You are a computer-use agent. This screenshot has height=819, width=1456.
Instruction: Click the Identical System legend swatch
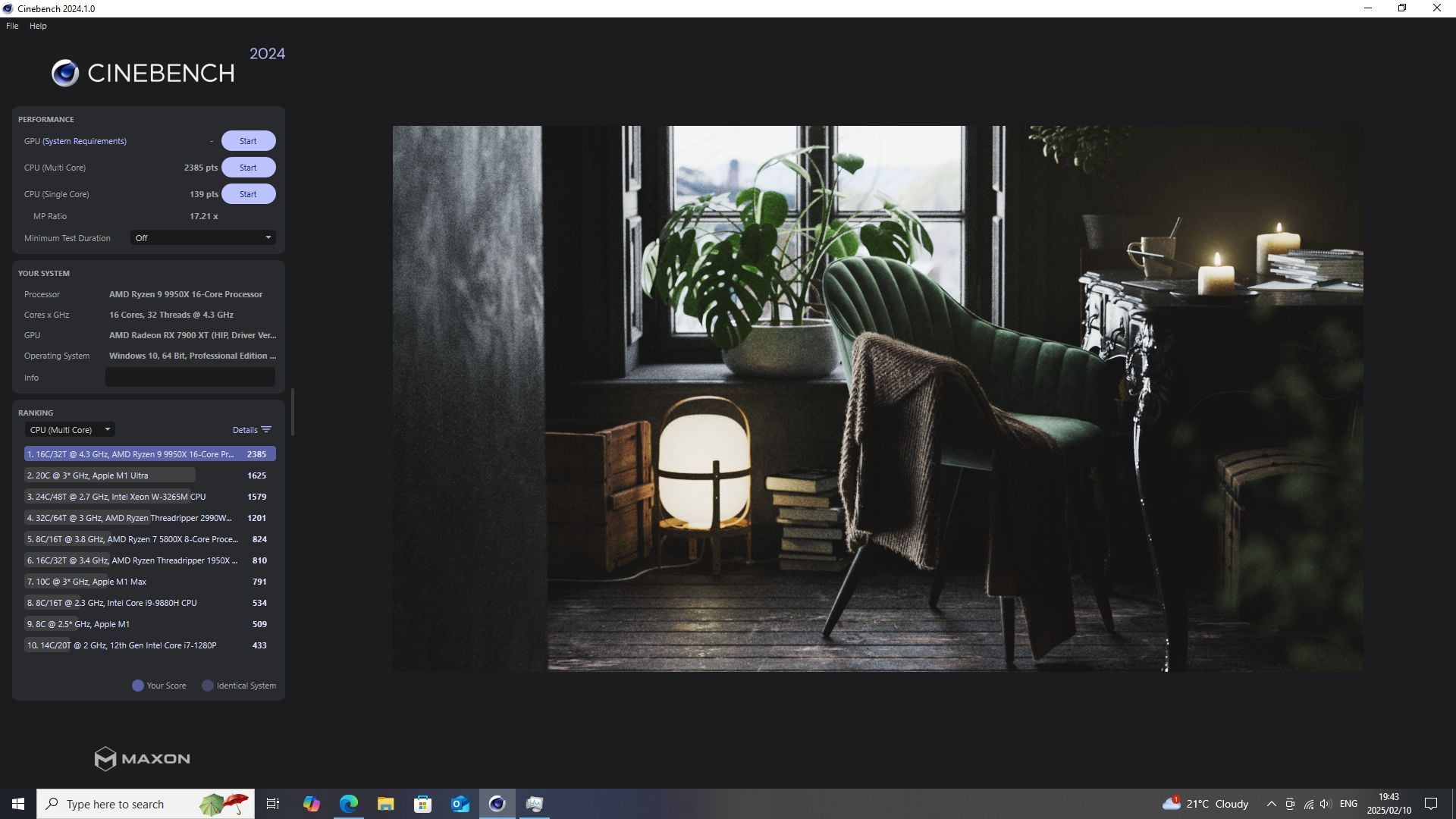coord(208,686)
